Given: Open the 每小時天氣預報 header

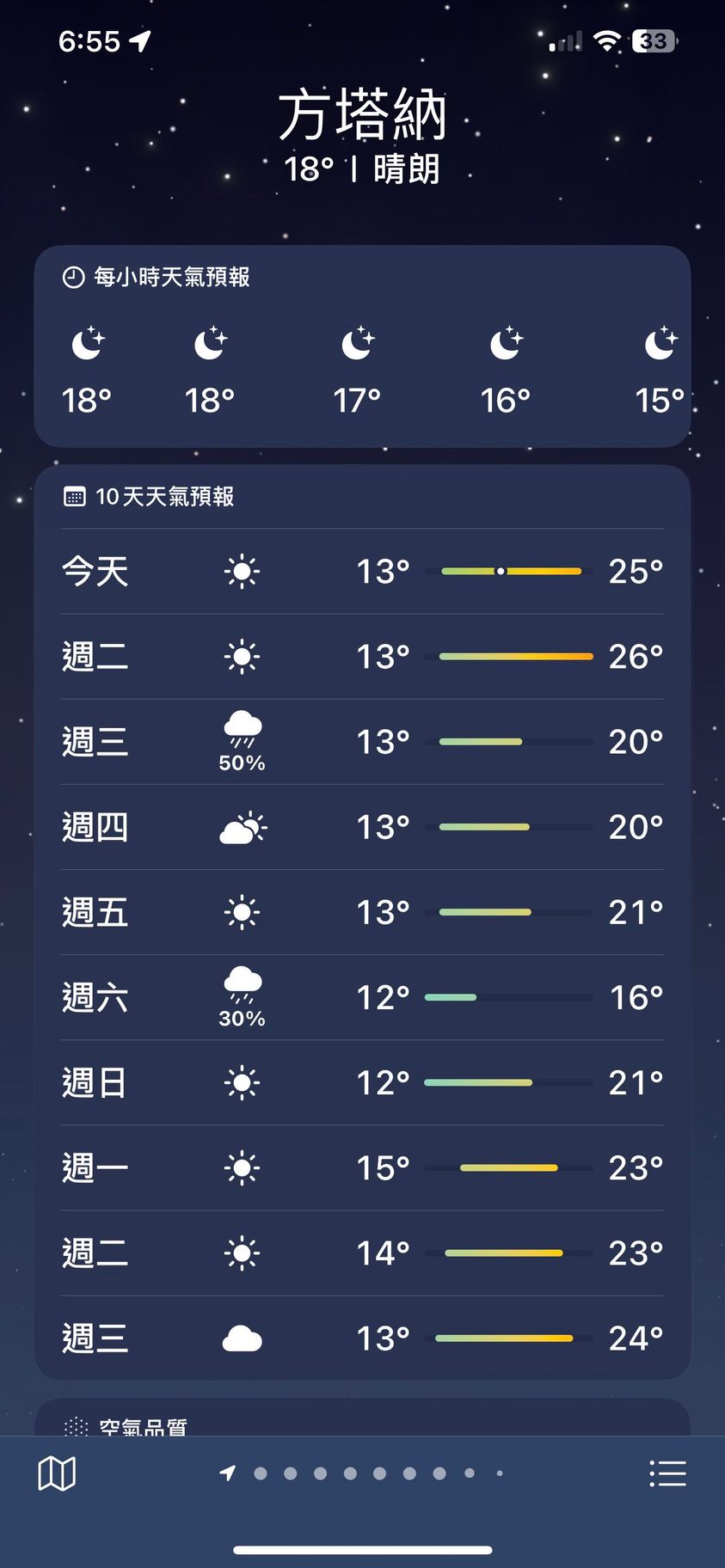Looking at the screenshot, I should [x=171, y=277].
